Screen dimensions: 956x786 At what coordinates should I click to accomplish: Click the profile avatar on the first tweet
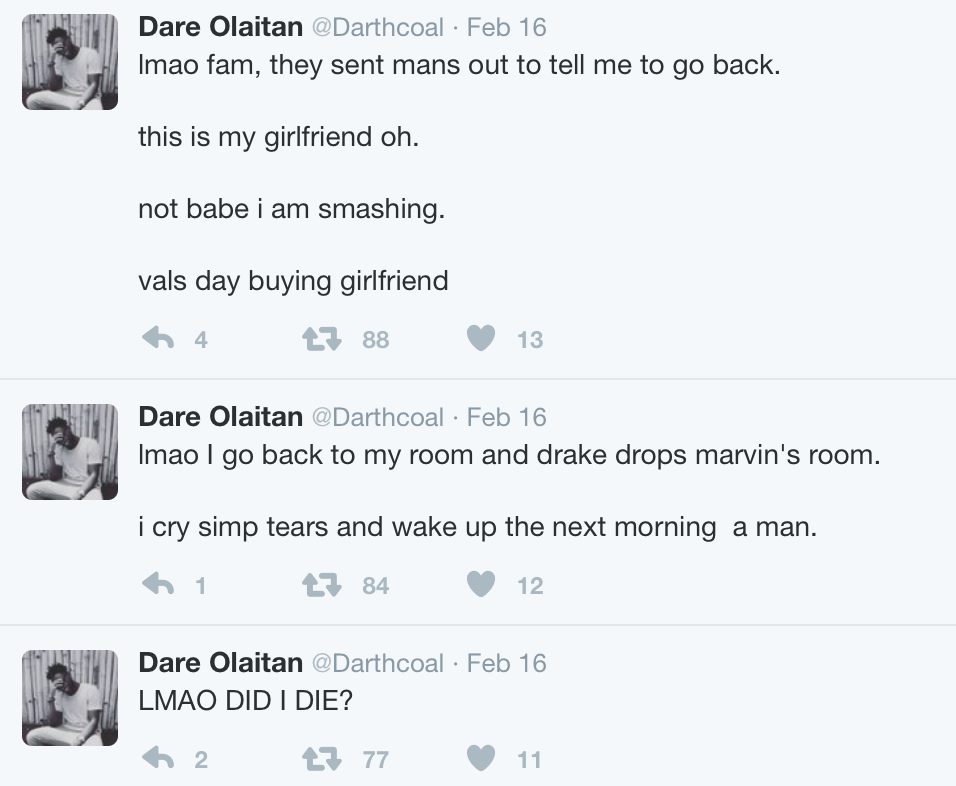coord(70,62)
